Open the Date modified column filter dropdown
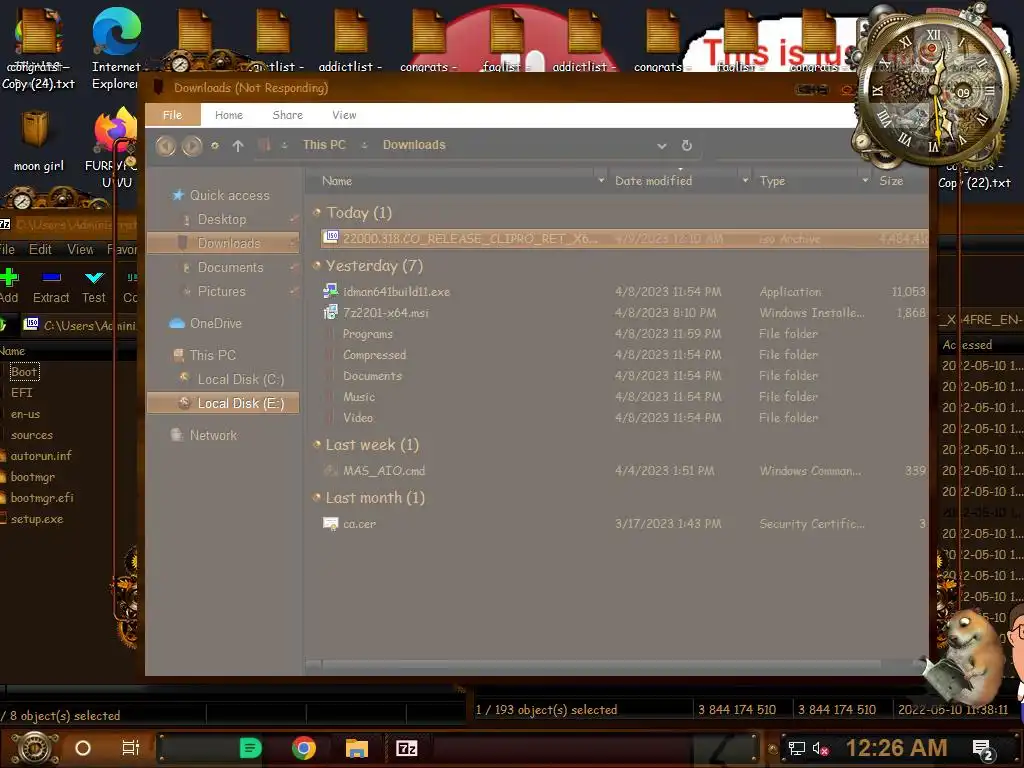1024x768 pixels. click(745, 180)
